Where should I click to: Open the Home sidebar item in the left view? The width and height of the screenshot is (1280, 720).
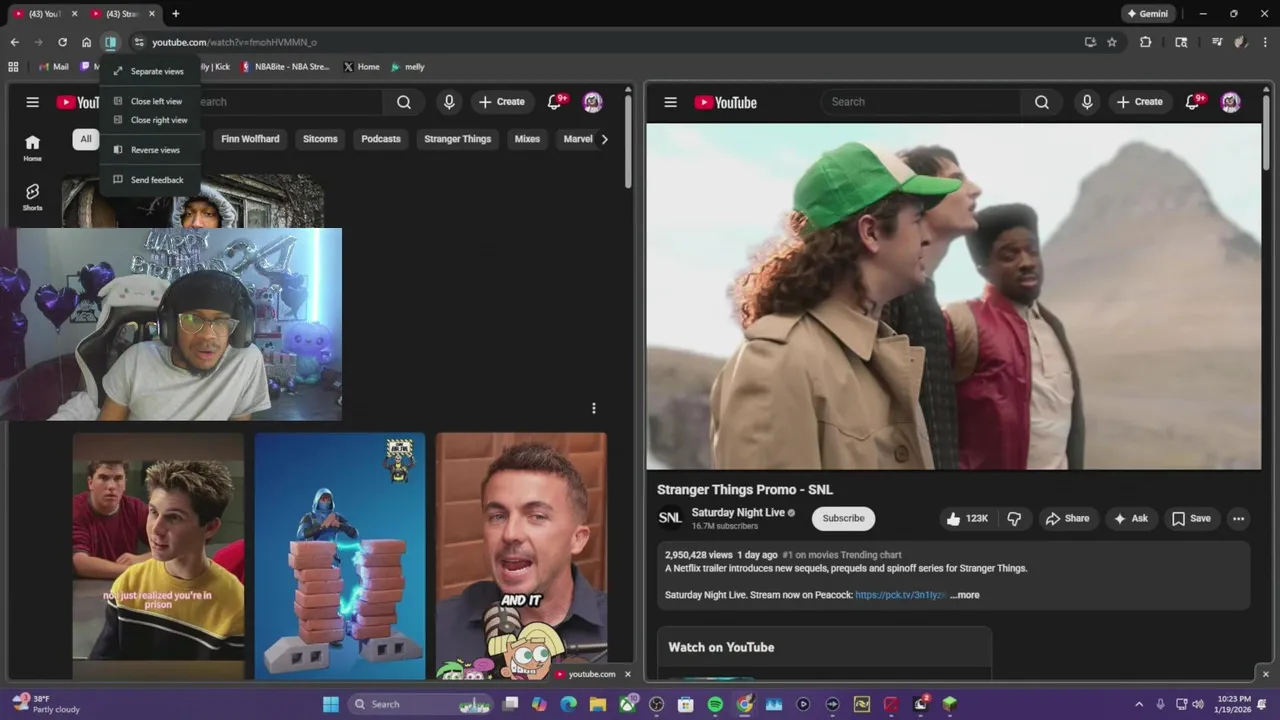coord(32,148)
